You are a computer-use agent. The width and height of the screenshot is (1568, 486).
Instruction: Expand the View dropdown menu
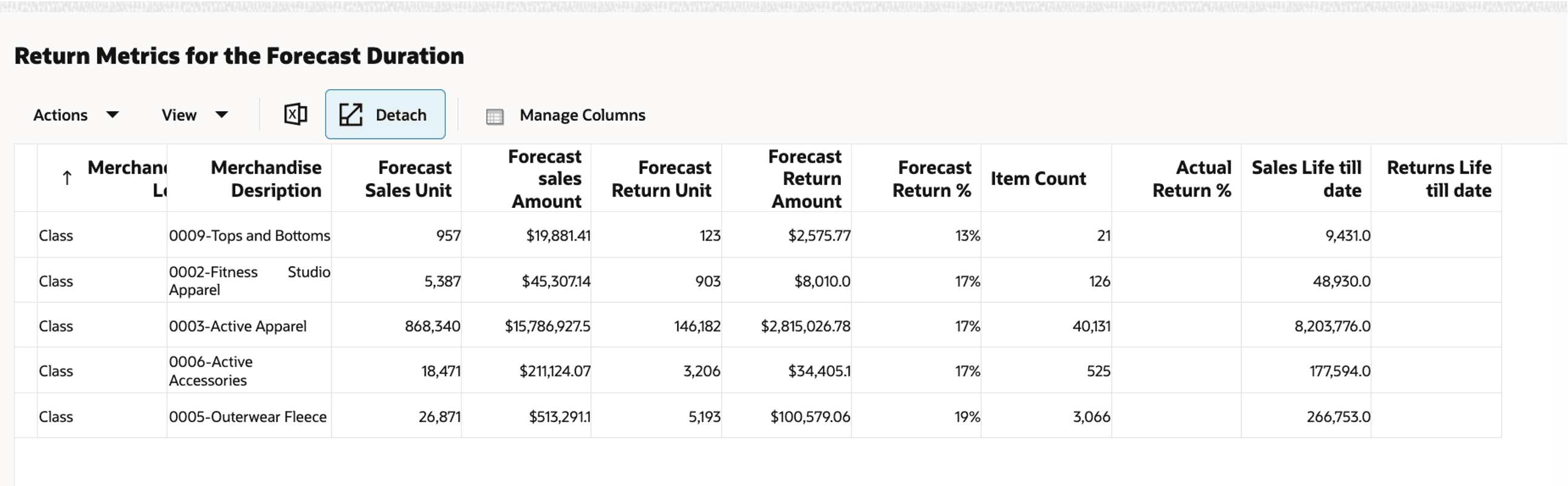click(x=194, y=115)
